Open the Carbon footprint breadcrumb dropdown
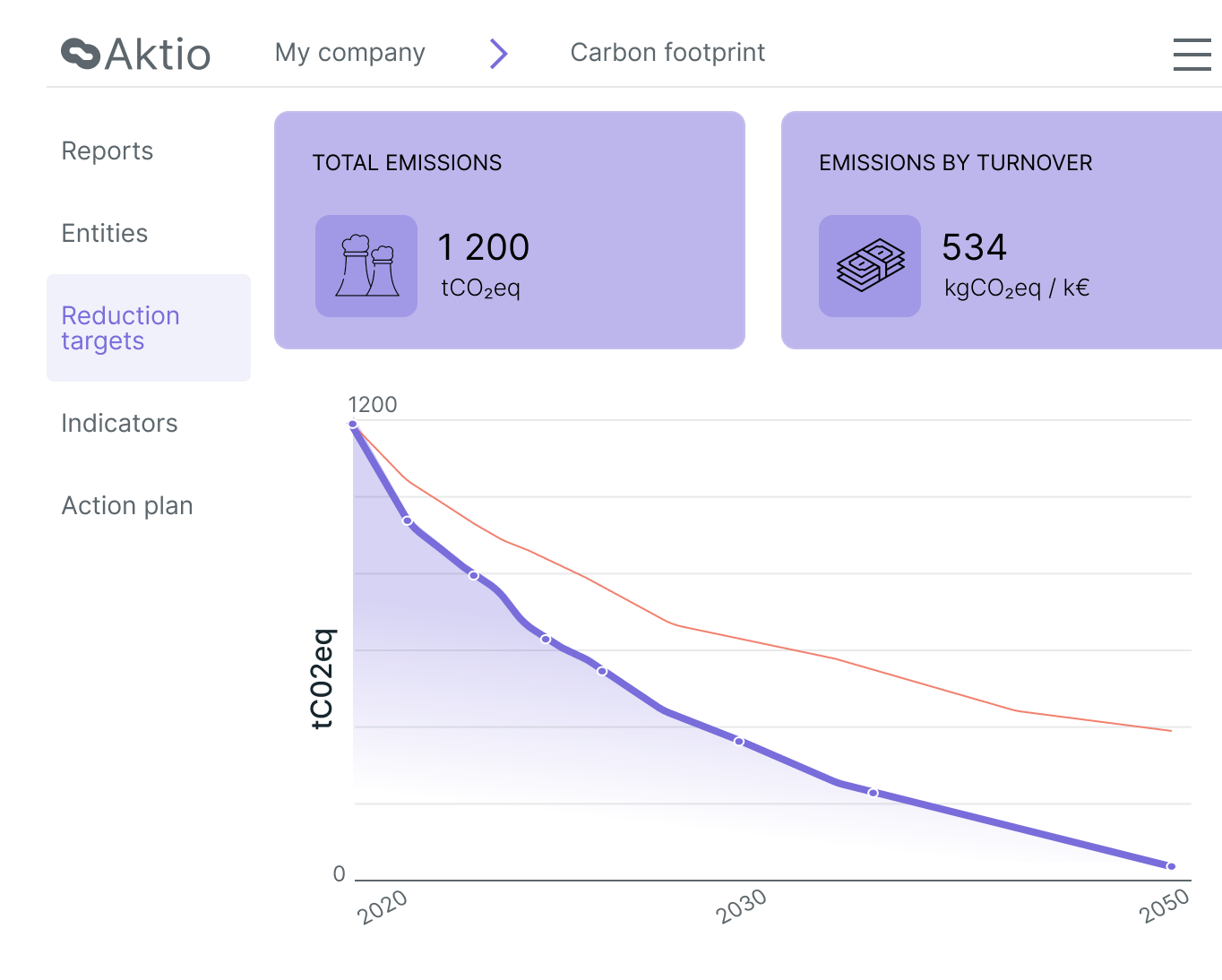The width and height of the screenshot is (1222, 980). pos(667,53)
